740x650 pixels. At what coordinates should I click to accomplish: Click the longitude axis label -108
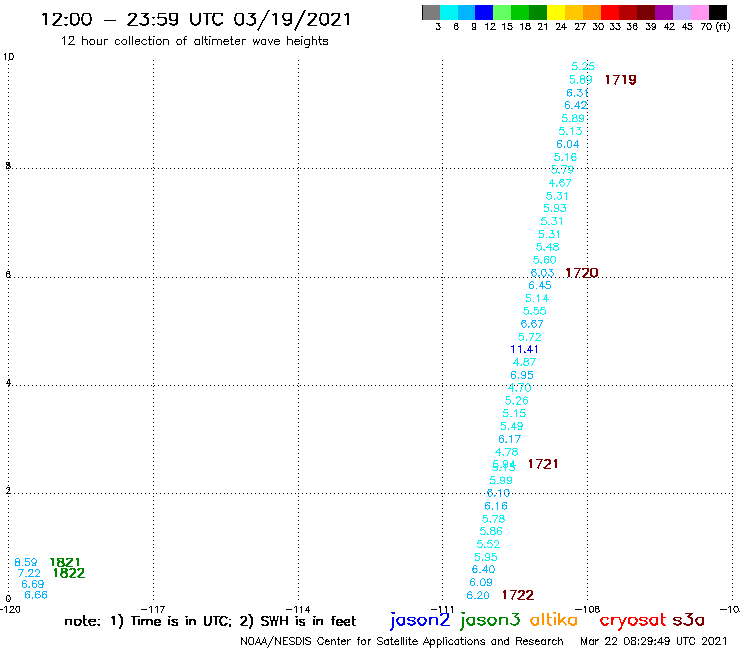(x=588, y=609)
